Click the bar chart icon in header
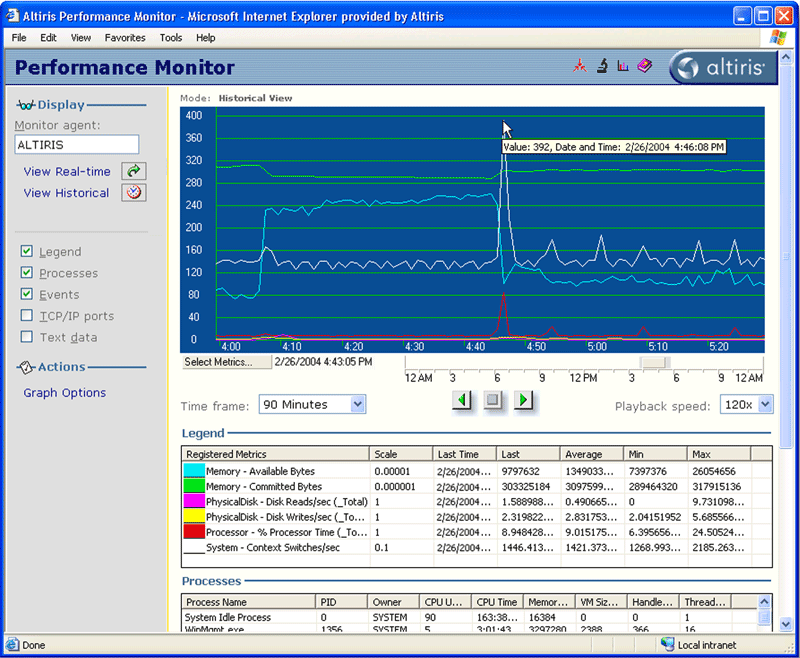 point(623,67)
